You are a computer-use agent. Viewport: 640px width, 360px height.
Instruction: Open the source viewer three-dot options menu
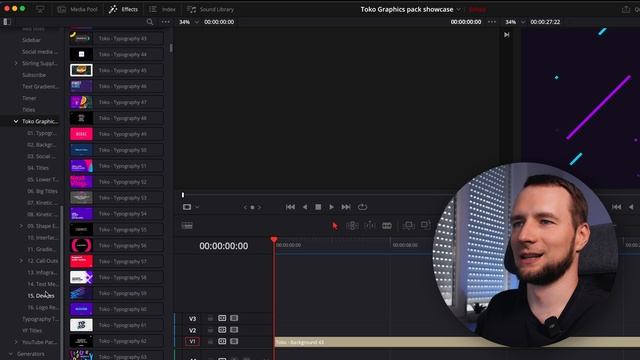[x=492, y=22]
